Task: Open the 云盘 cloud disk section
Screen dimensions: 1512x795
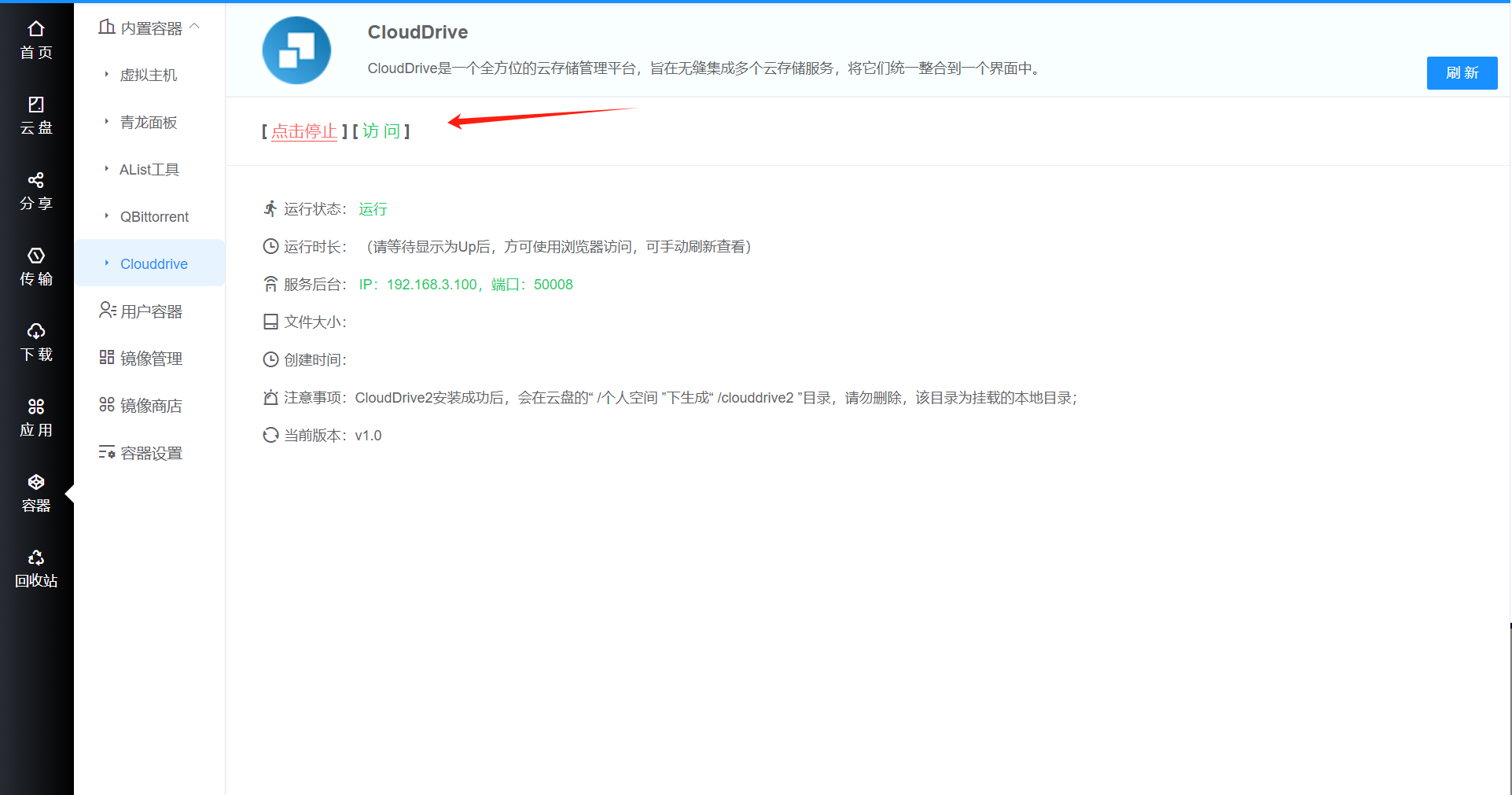Action: (36, 116)
